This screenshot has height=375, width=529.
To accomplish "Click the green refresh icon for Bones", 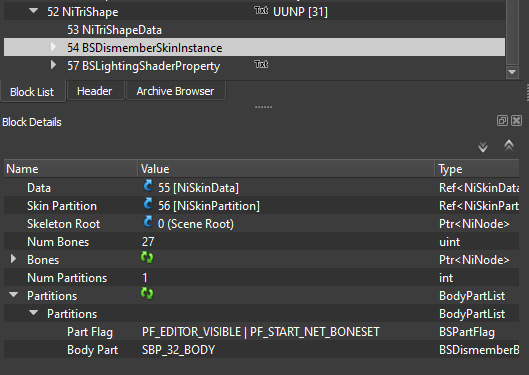I will 147,258.
